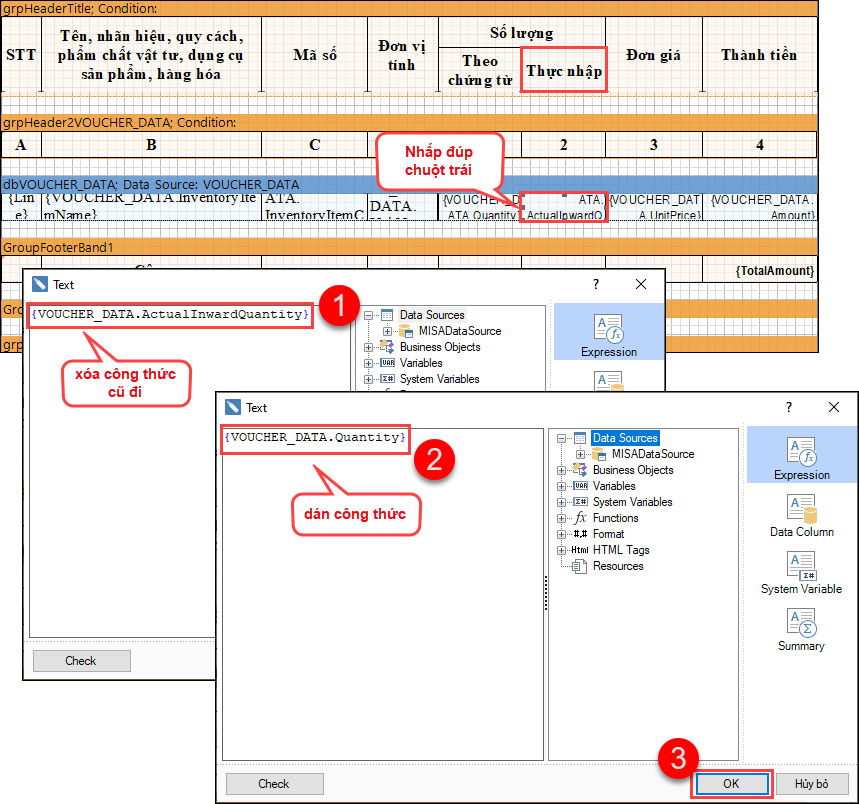This screenshot has height=804, width=859.
Task: Select the {TotalAmount} field in the footer band
Action: [773, 271]
